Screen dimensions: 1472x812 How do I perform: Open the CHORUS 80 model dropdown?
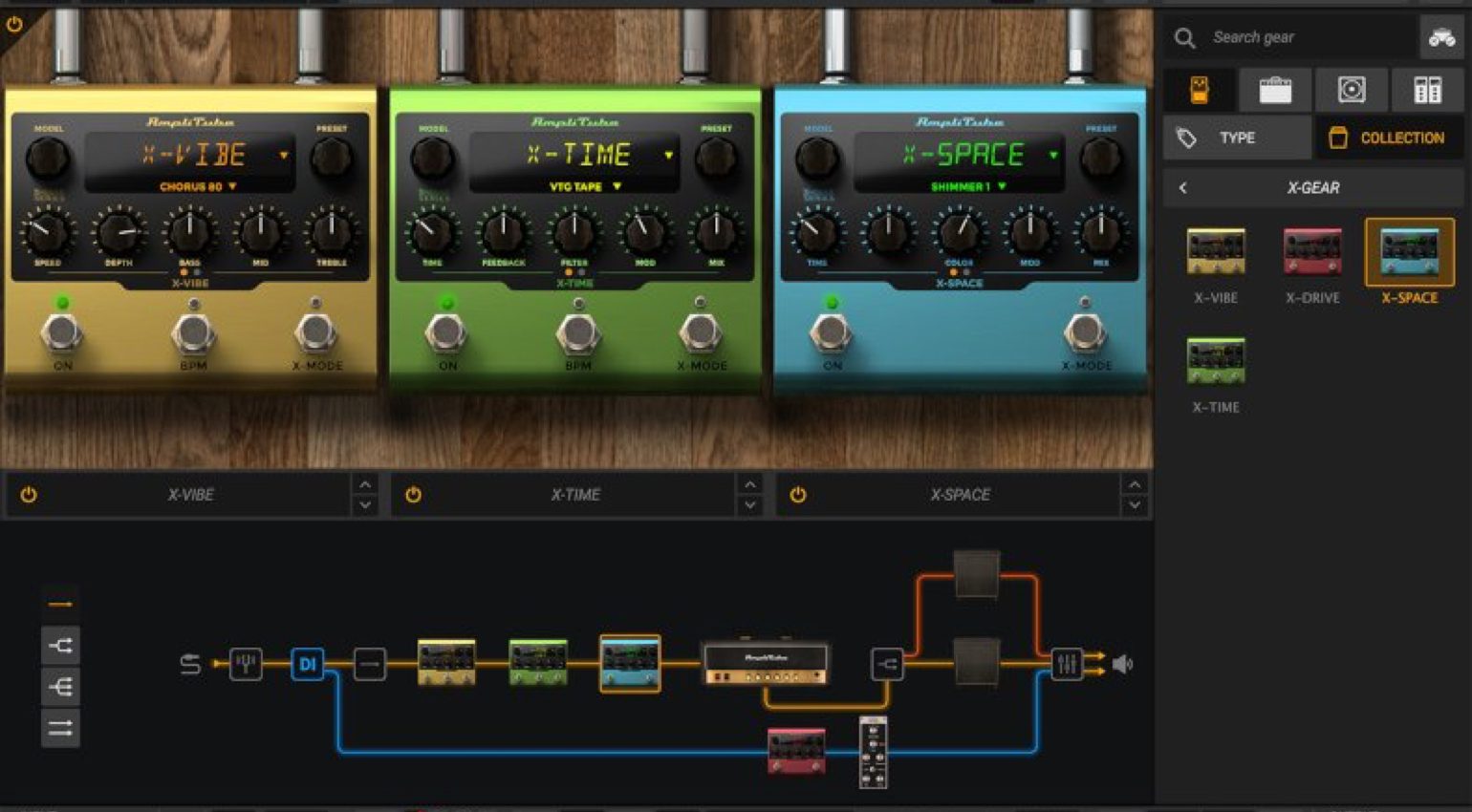coord(198,186)
